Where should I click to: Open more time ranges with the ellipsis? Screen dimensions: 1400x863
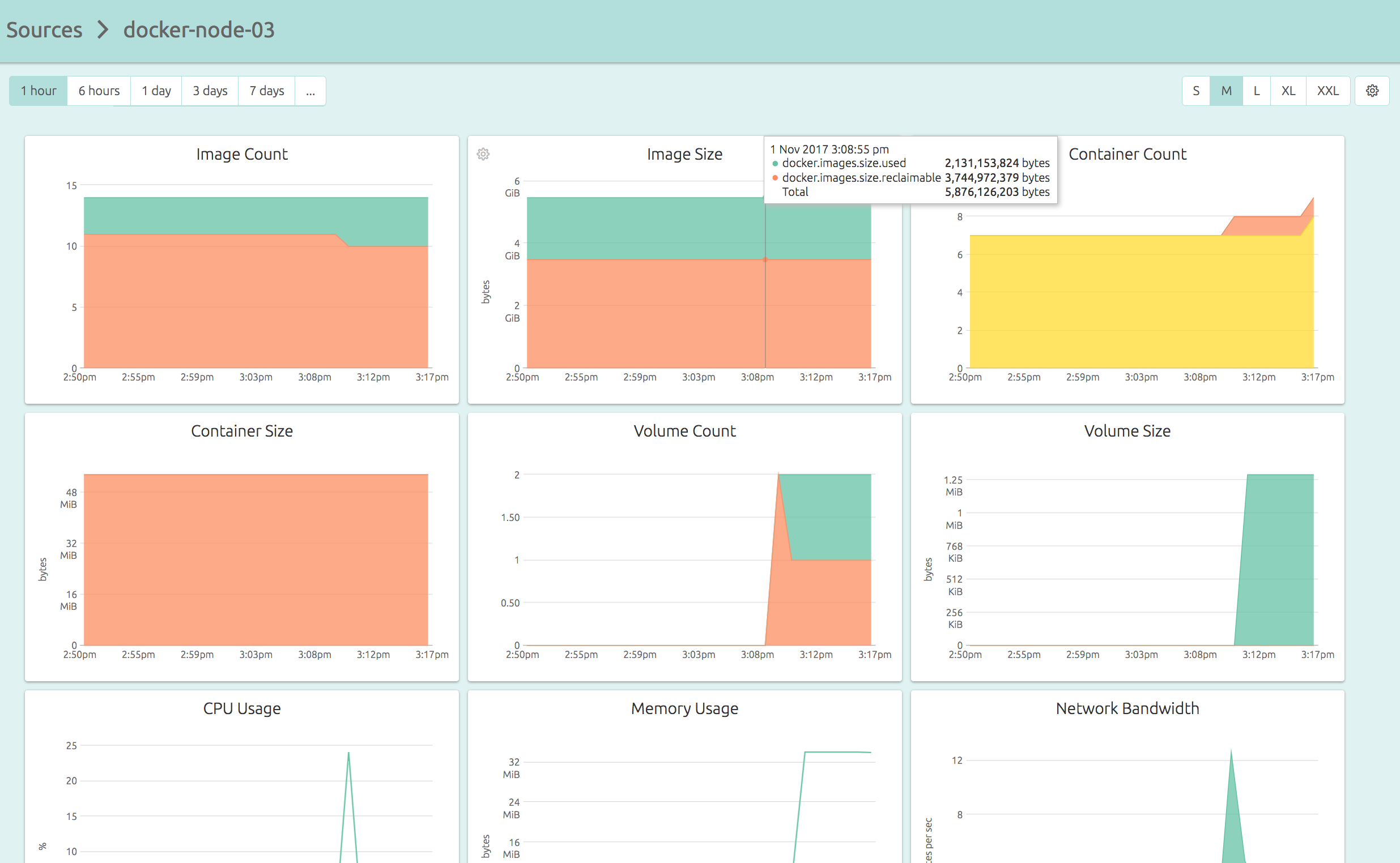click(310, 91)
